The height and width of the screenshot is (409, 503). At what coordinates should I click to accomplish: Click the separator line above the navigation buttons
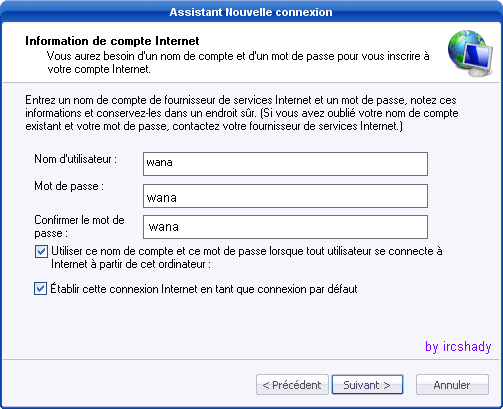coord(251,360)
